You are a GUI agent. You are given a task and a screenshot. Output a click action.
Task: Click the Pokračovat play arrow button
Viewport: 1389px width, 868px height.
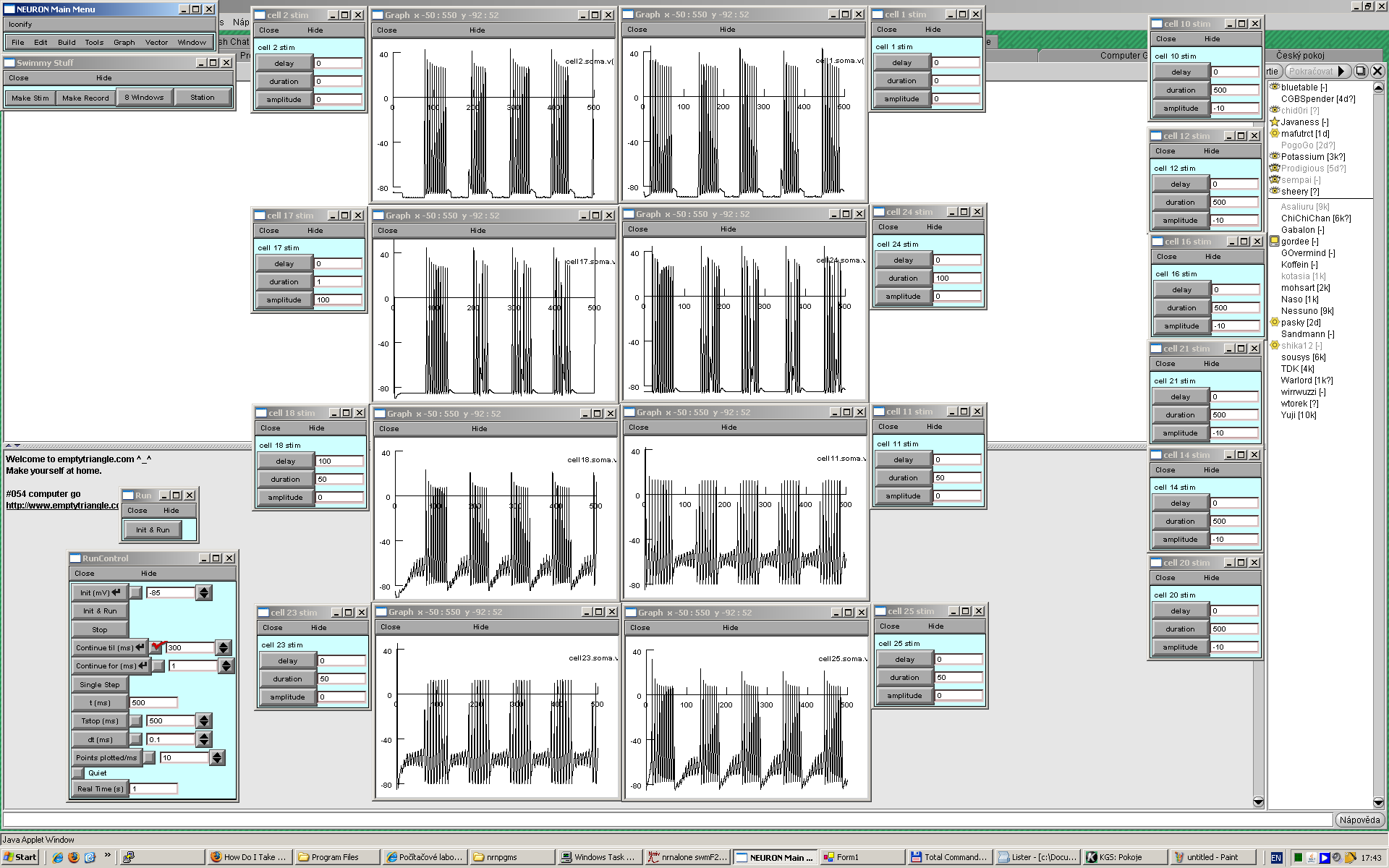tap(1342, 71)
